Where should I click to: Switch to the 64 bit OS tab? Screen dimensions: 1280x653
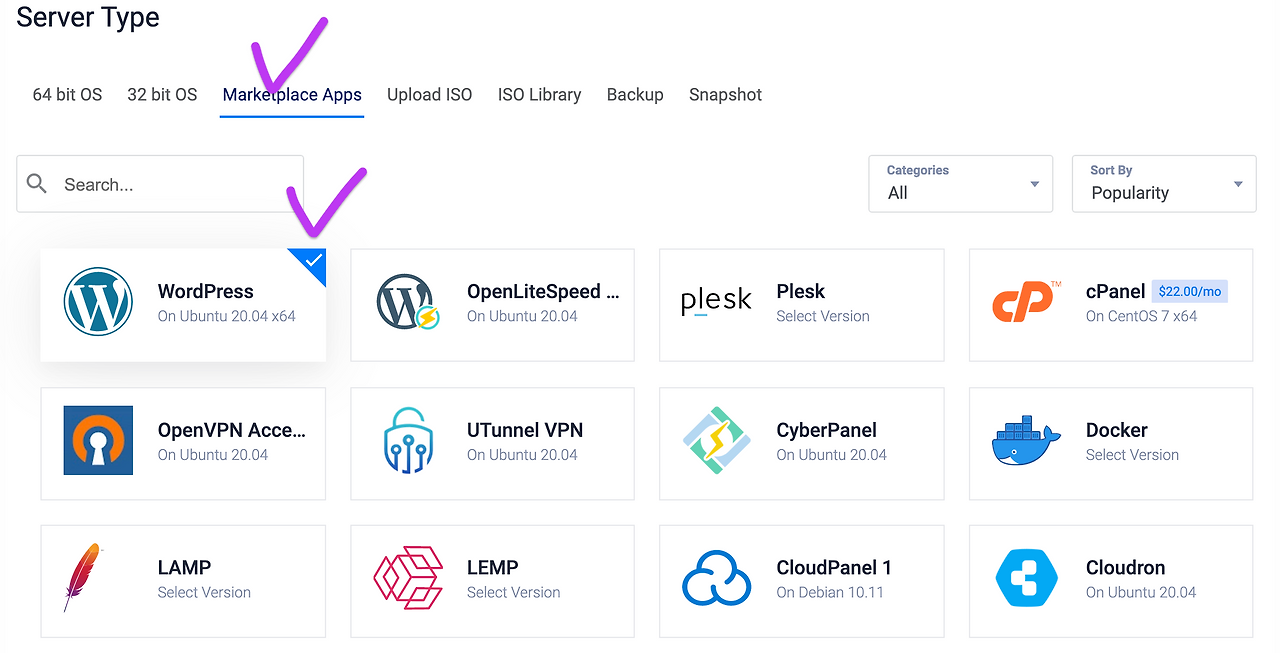[68, 95]
